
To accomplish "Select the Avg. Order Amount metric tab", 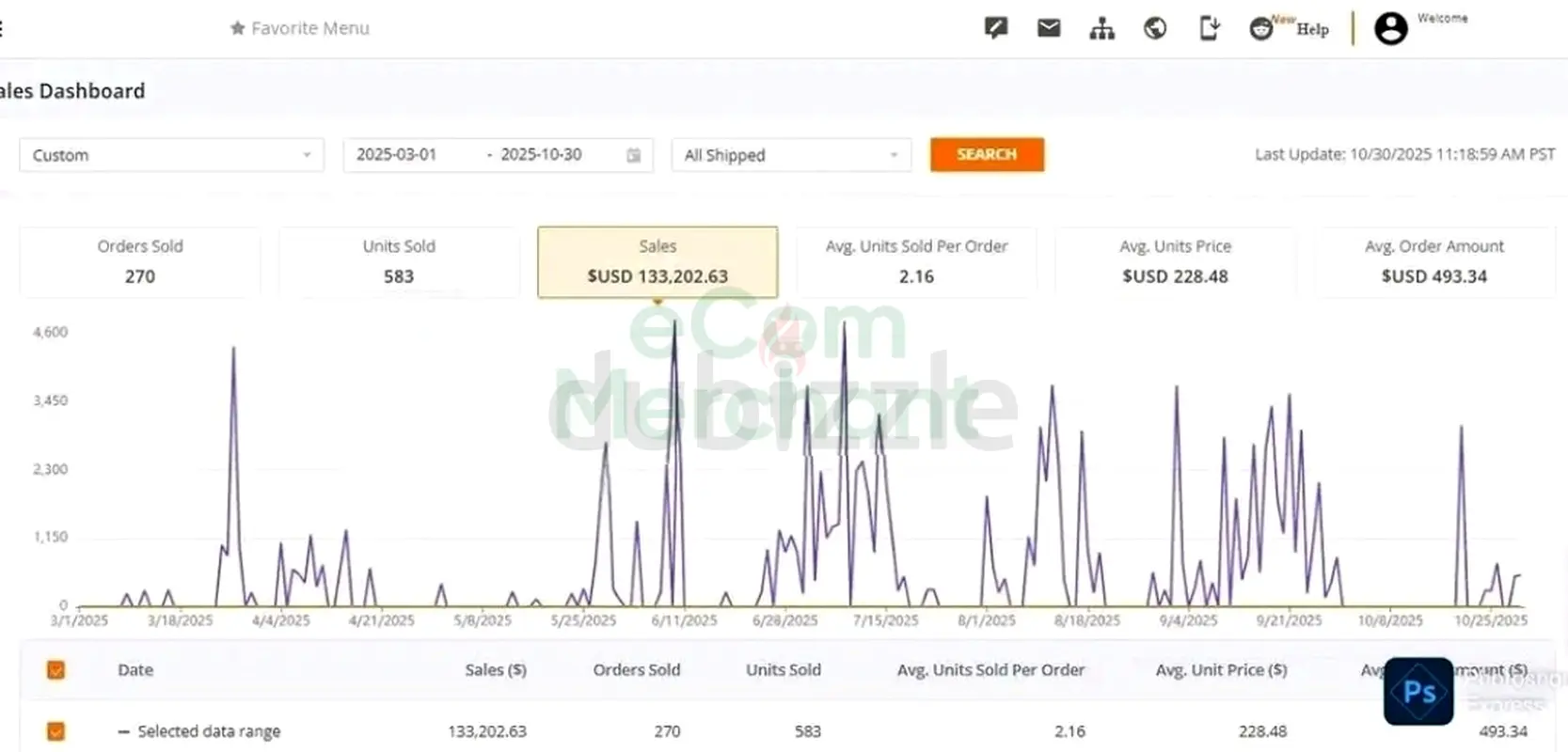I will 1433,262.
